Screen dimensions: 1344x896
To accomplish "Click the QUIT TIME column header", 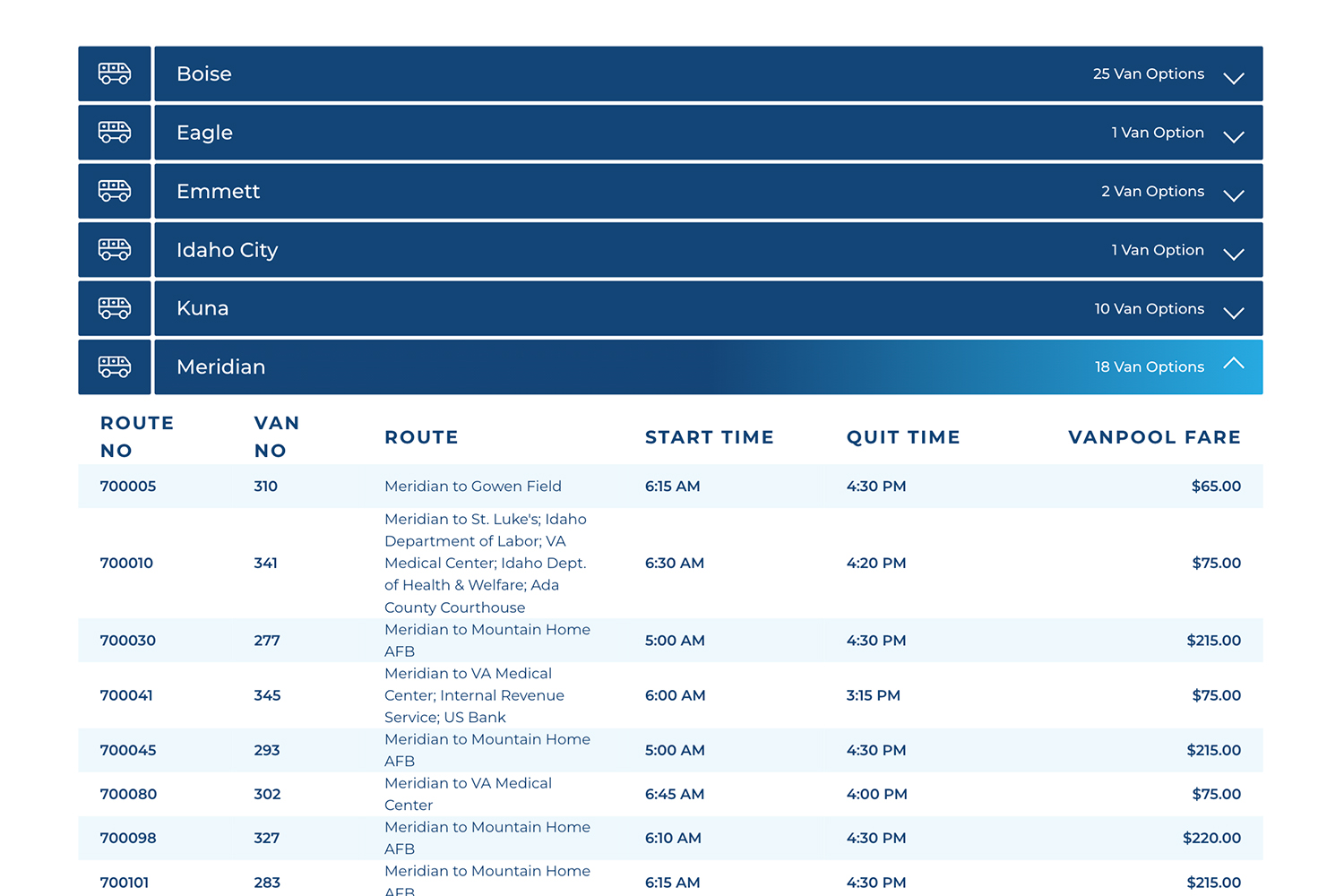I will (x=903, y=437).
